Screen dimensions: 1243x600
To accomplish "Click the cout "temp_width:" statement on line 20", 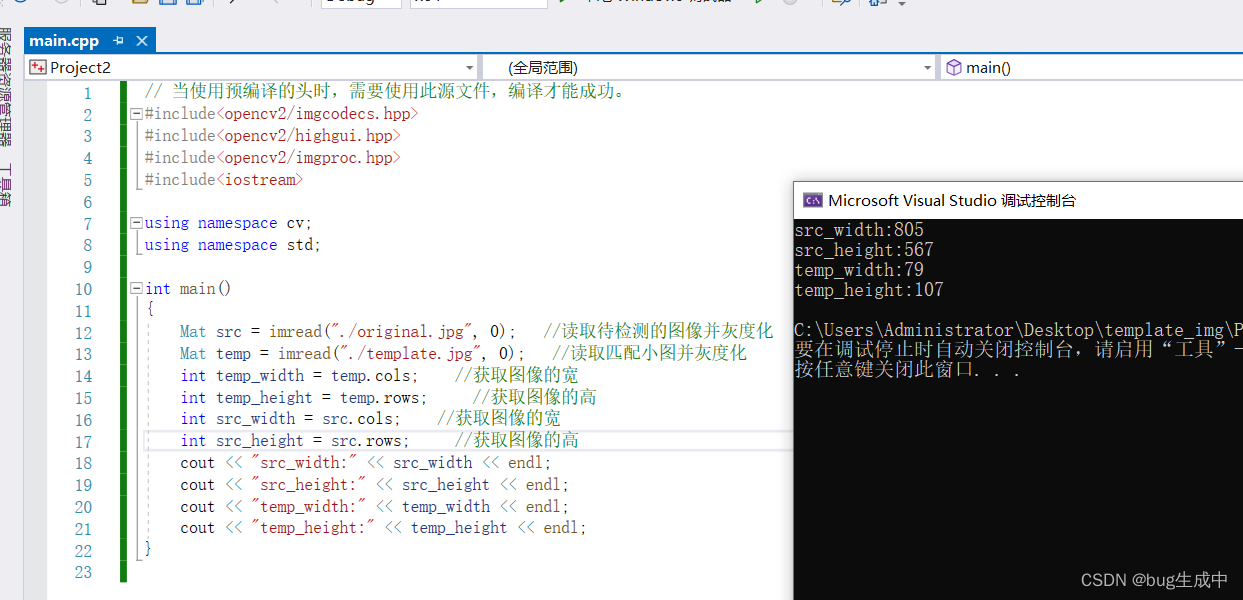I will 375,507.
